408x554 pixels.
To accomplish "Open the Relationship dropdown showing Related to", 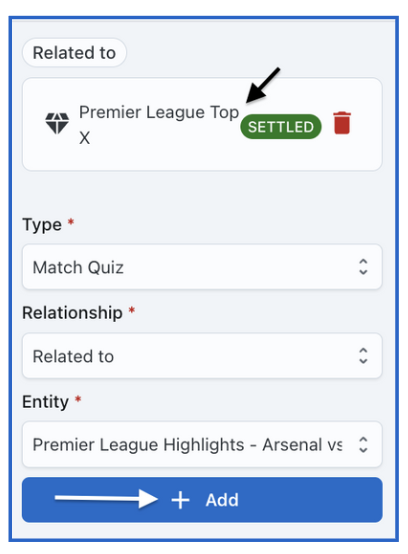I will pos(202,355).
